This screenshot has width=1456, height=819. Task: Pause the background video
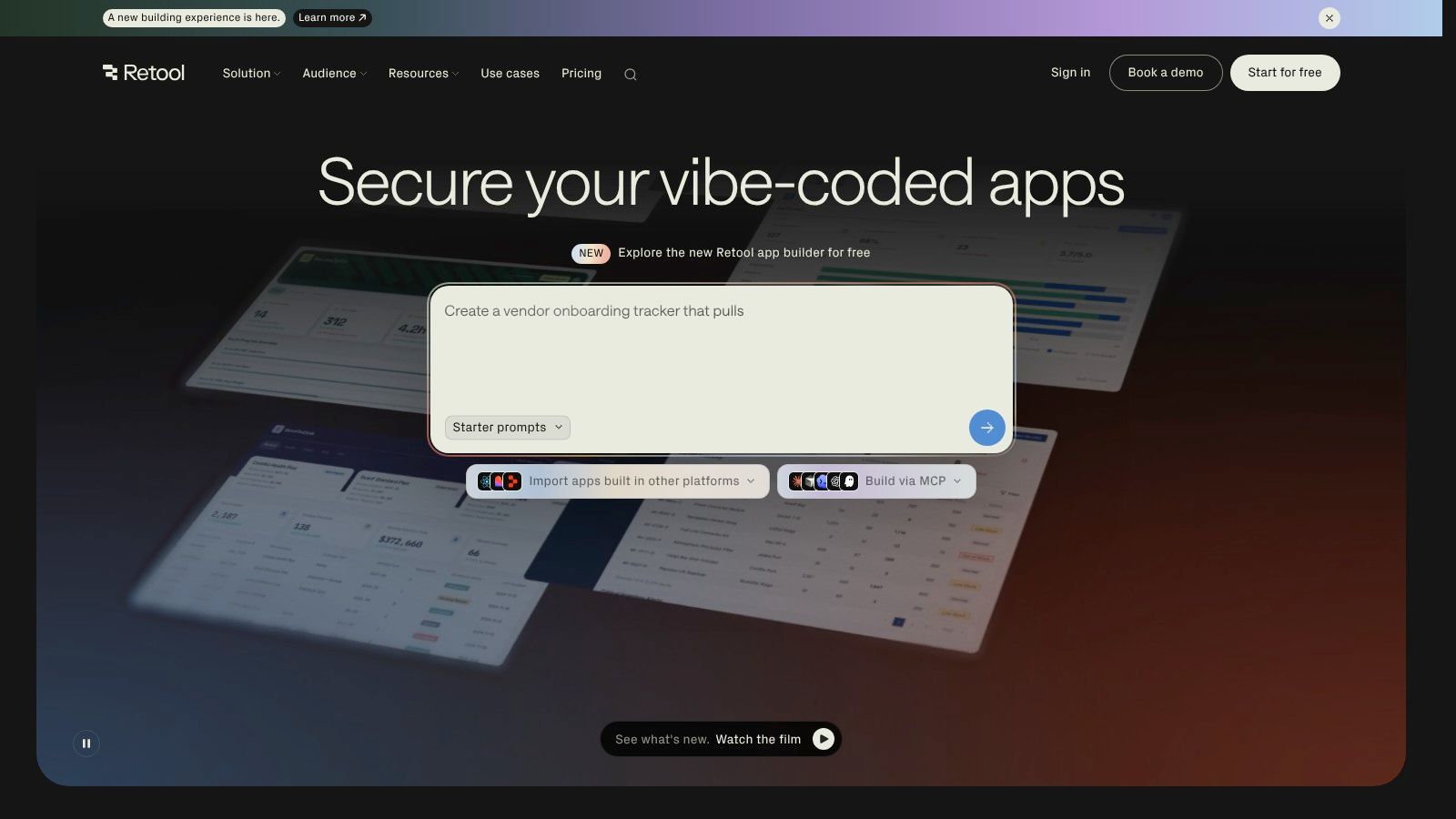[86, 743]
